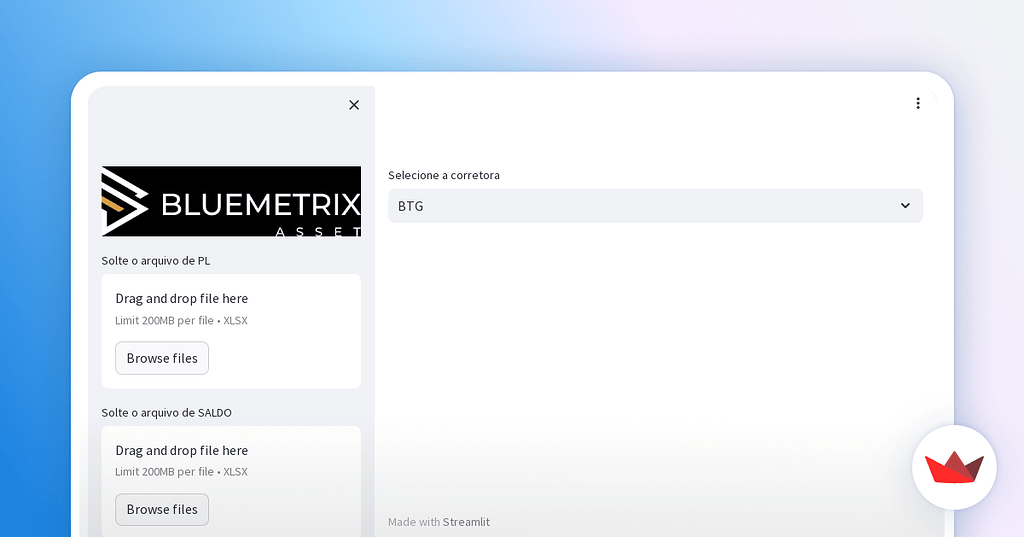Image resolution: width=1024 pixels, height=537 pixels.
Task: Click the SALDO file drag-and-drop area
Action: (231, 481)
